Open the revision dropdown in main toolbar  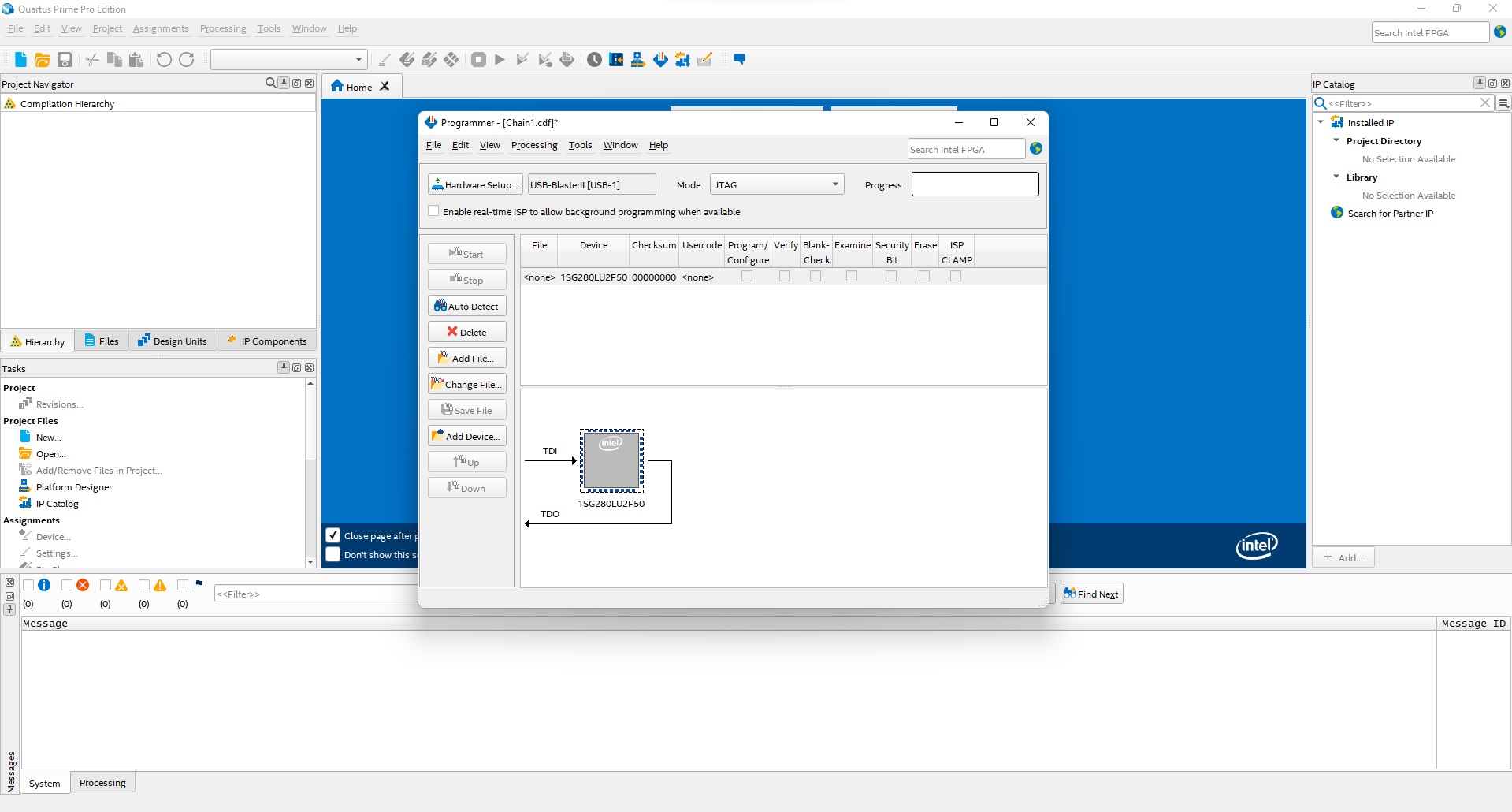(288, 59)
